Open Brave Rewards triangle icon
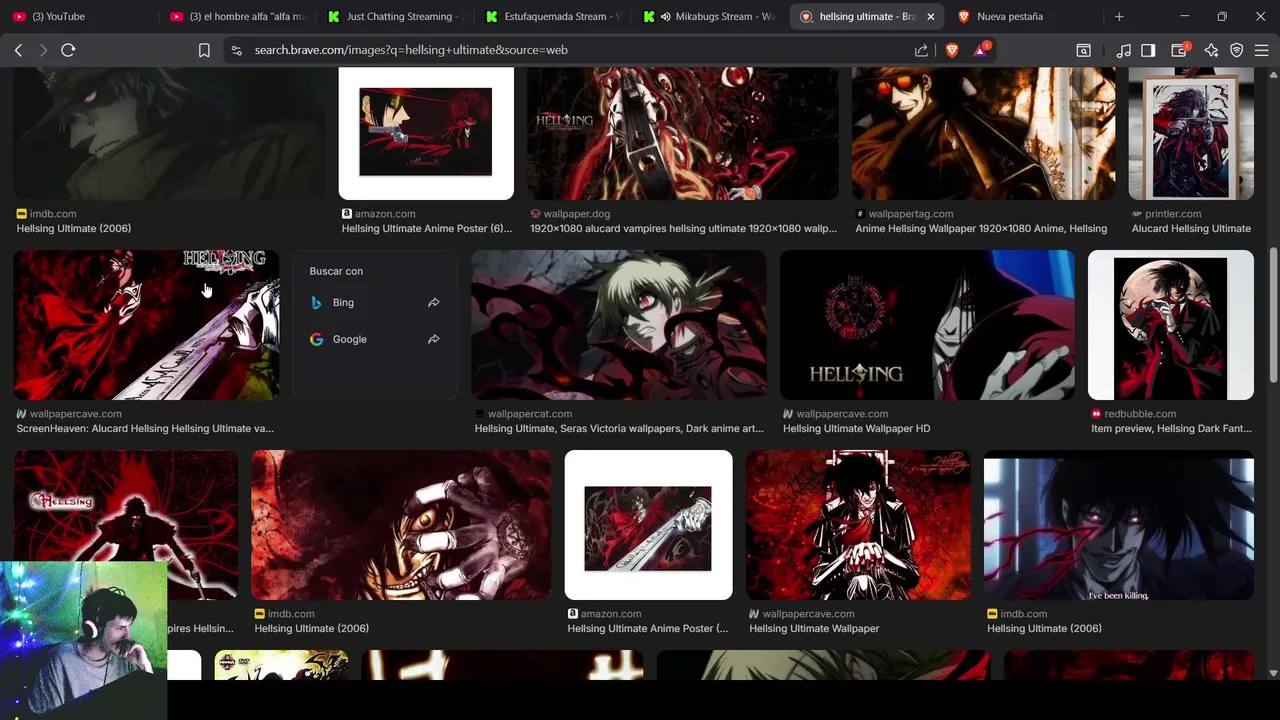This screenshot has height=720, width=1280. [981, 50]
